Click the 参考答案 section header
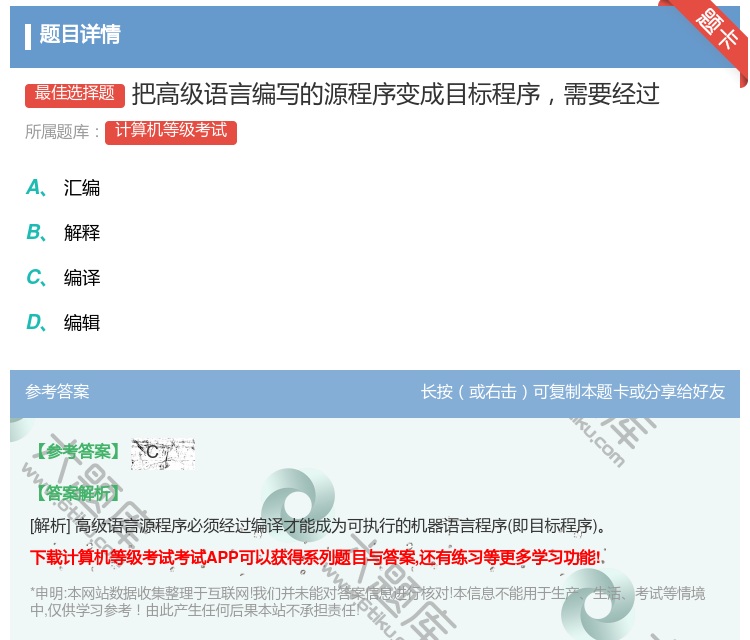The width and height of the screenshot is (750, 640). [57, 392]
